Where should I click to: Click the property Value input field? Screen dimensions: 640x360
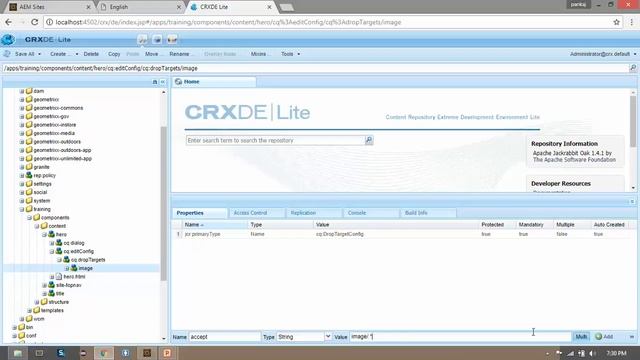pyautogui.click(x=460, y=337)
